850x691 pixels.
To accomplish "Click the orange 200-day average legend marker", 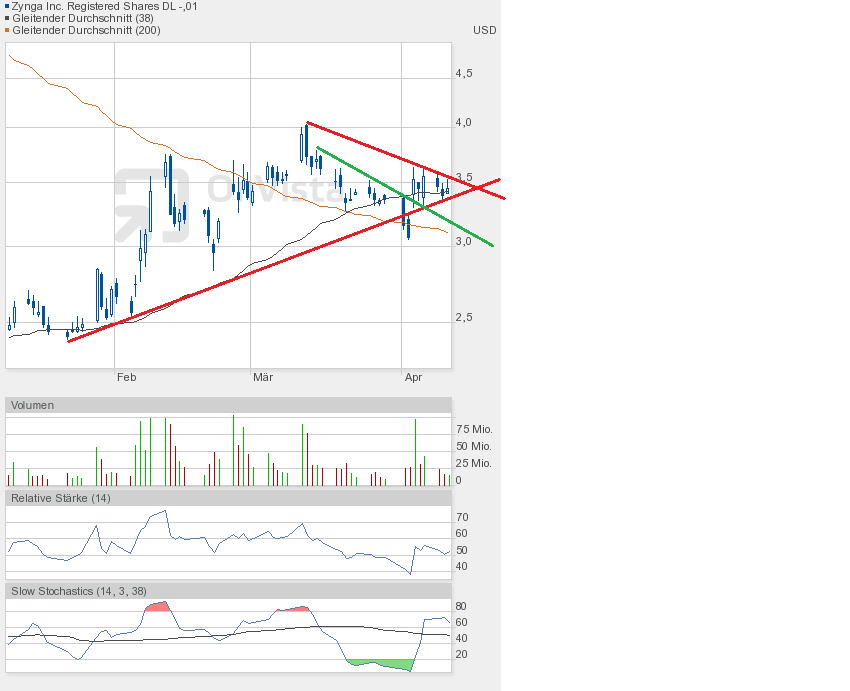I will 7,30.
